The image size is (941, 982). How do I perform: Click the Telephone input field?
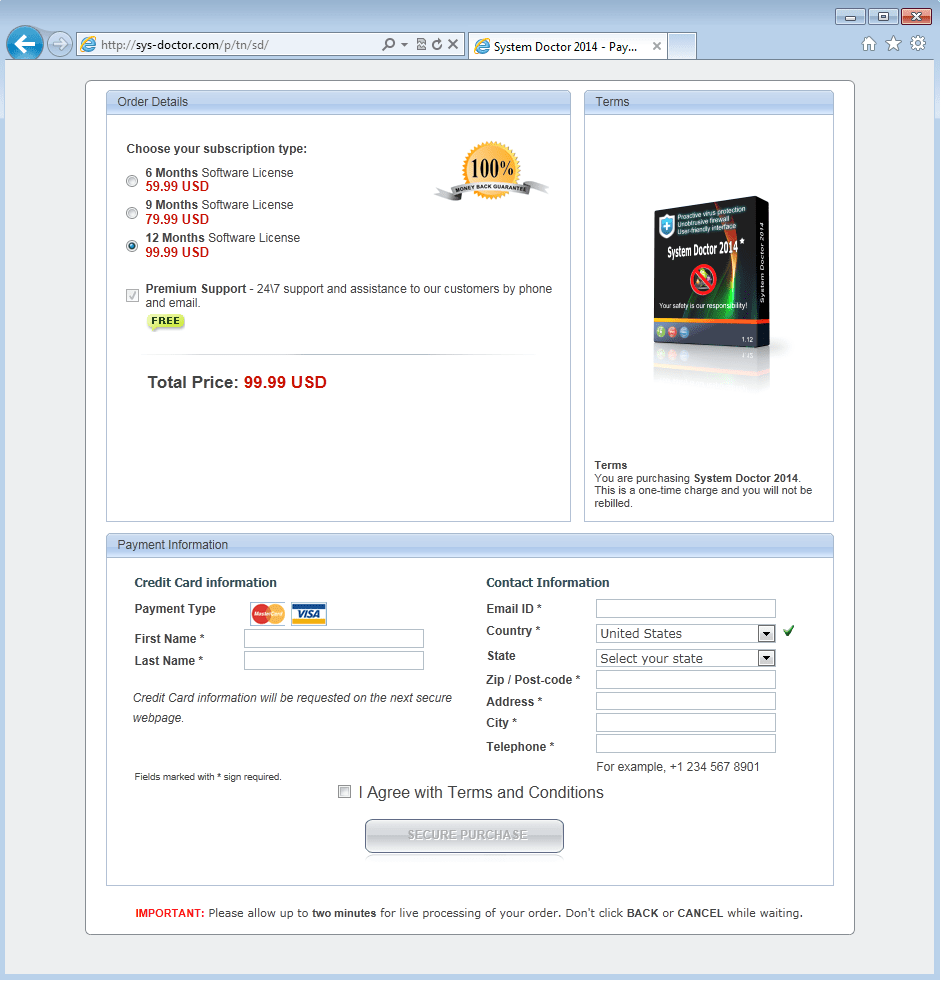(686, 744)
